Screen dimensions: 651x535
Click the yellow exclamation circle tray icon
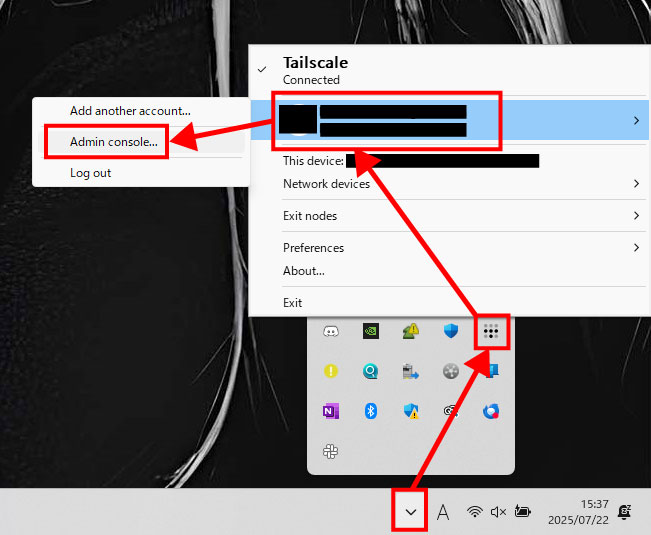(330, 371)
